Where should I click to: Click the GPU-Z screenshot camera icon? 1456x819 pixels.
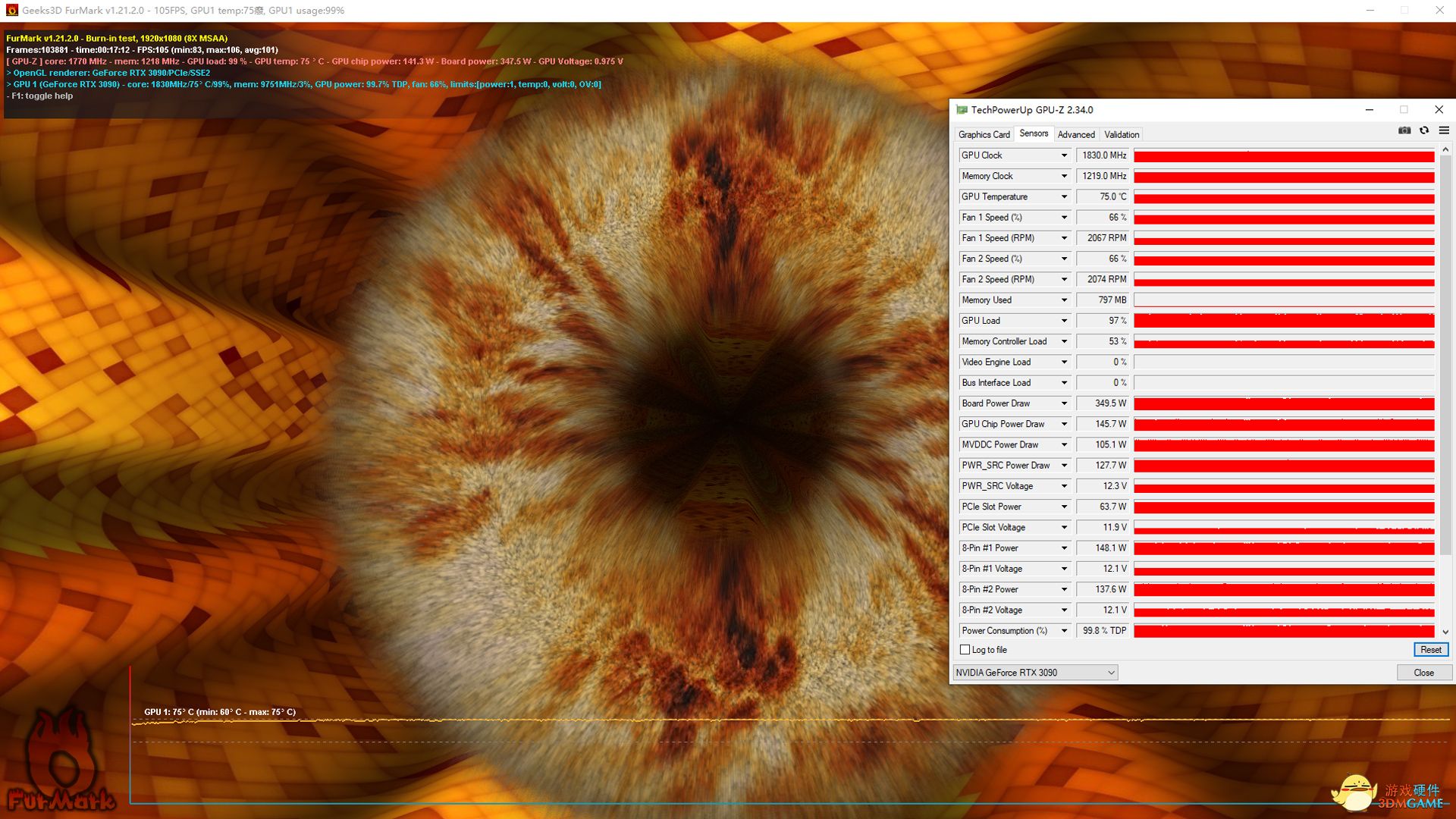click(1404, 130)
